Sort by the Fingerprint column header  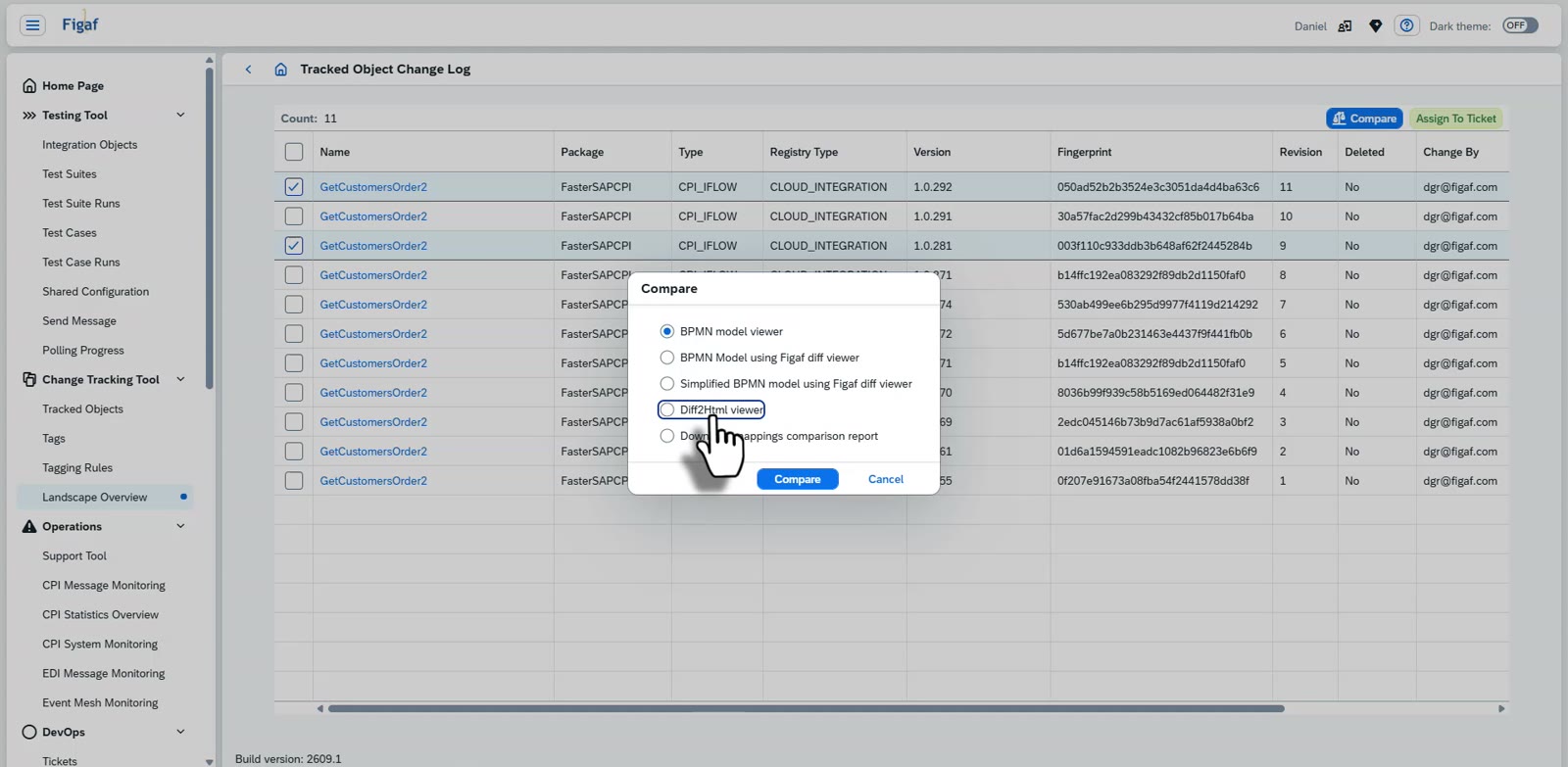point(1084,152)
